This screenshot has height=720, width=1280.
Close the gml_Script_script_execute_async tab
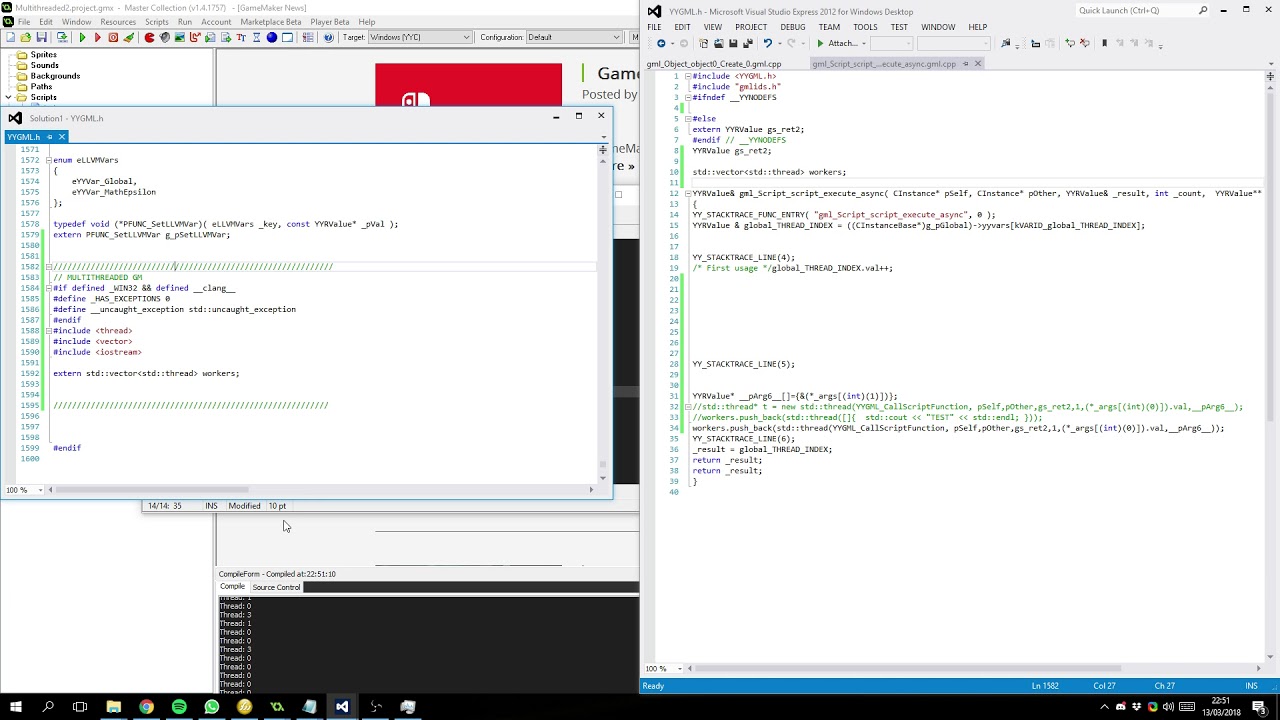(x=978, y=64)
